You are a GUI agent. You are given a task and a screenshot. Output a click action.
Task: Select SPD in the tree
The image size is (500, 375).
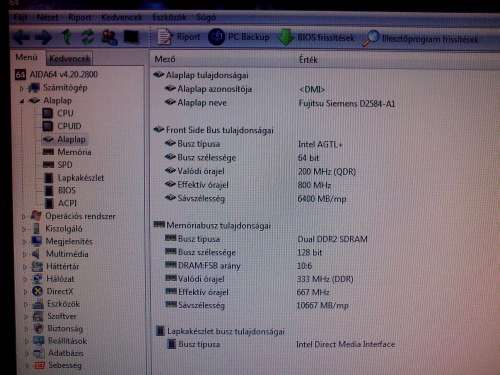pyautogui.click(x=65, y=165)
